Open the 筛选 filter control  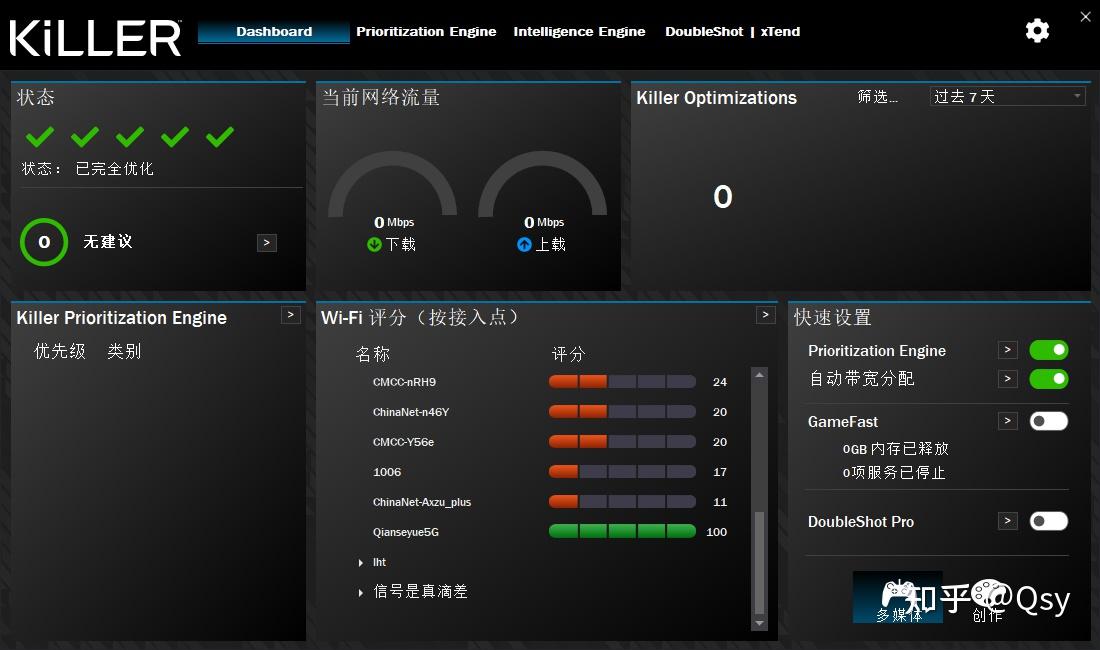pyautogui.click(x=877, y=97)
